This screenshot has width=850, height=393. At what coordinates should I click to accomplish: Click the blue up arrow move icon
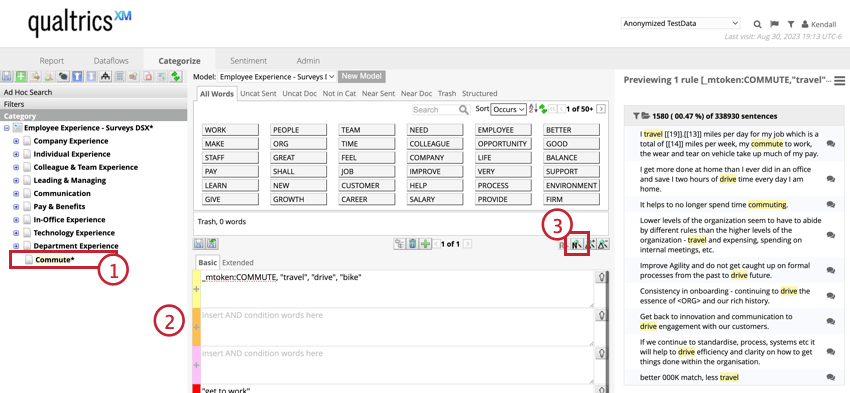(78, 76)
